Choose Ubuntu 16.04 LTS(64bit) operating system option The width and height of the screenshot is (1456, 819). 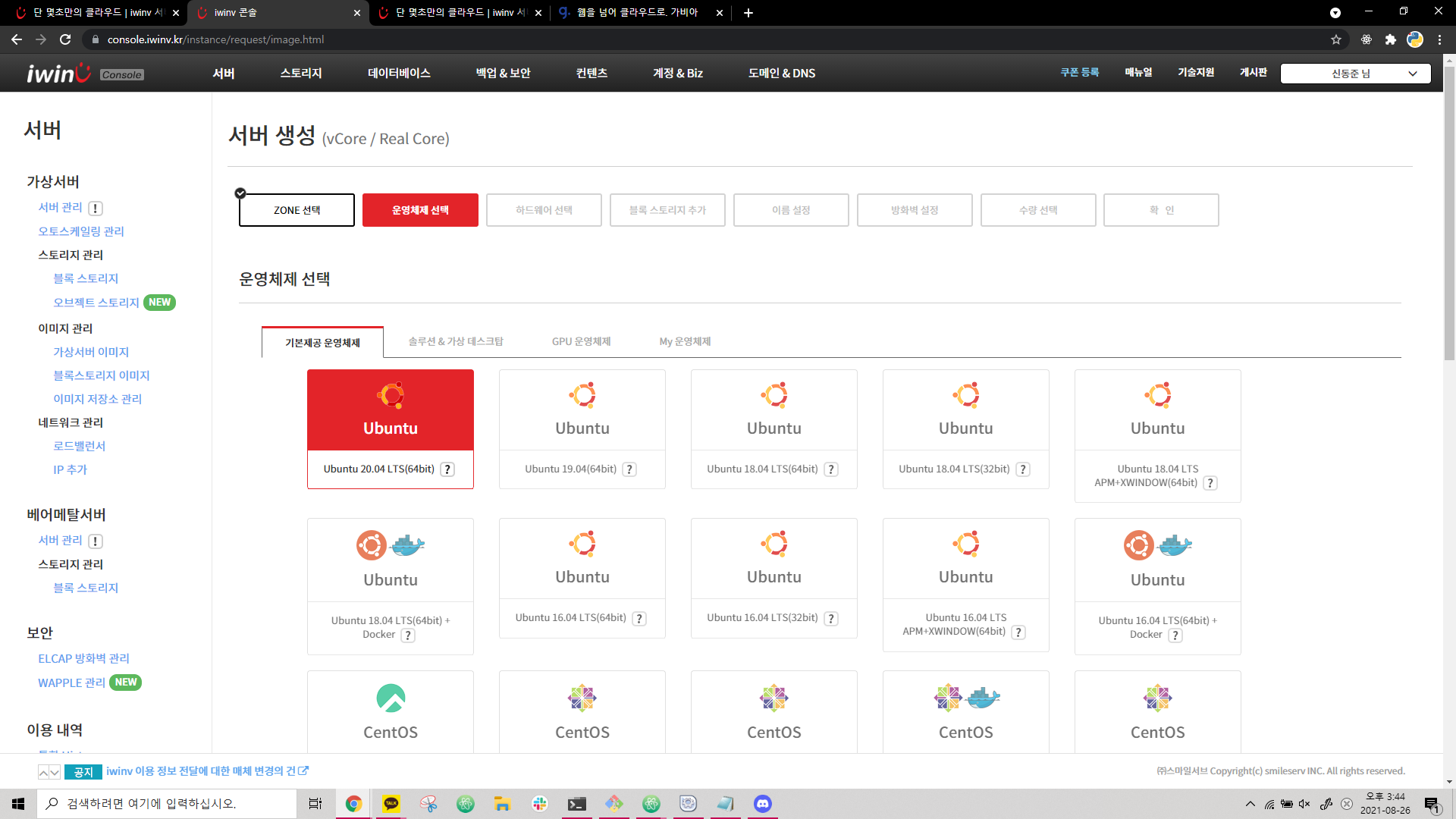click(x=582, y=577)
